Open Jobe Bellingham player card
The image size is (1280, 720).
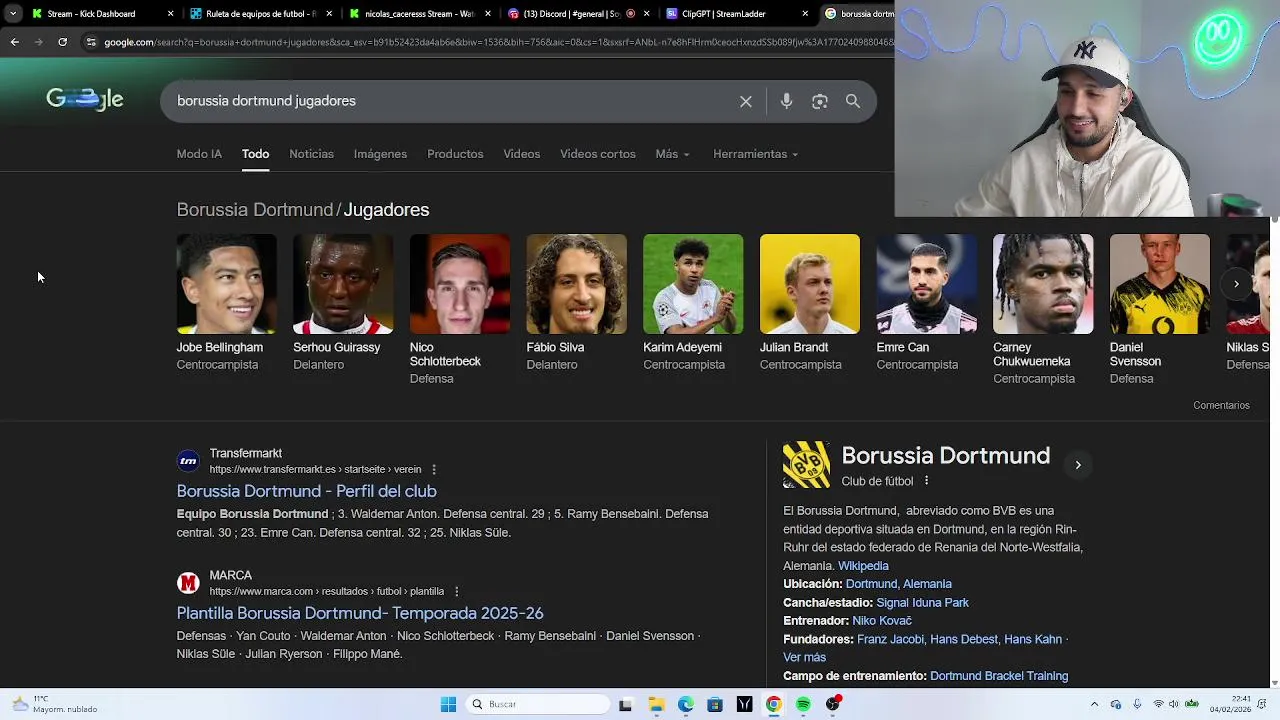pyautogui.click(x=226, y=303)
